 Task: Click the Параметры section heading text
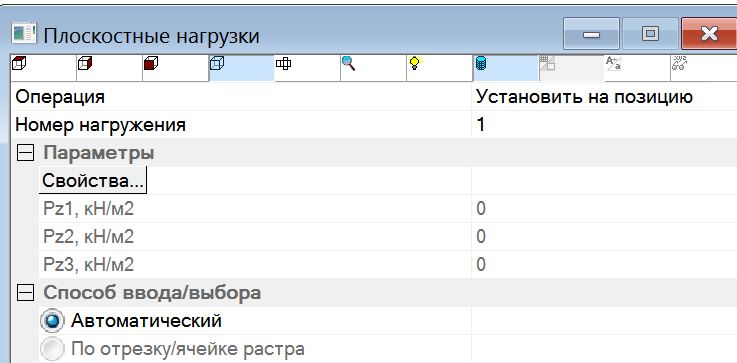click(x=99, y=153)
